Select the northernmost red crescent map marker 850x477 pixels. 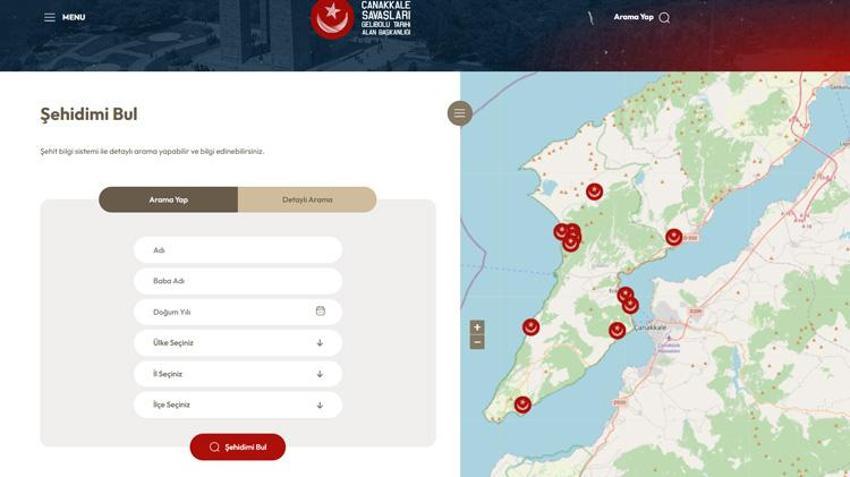pyautogui.click(x=595, y=191)
